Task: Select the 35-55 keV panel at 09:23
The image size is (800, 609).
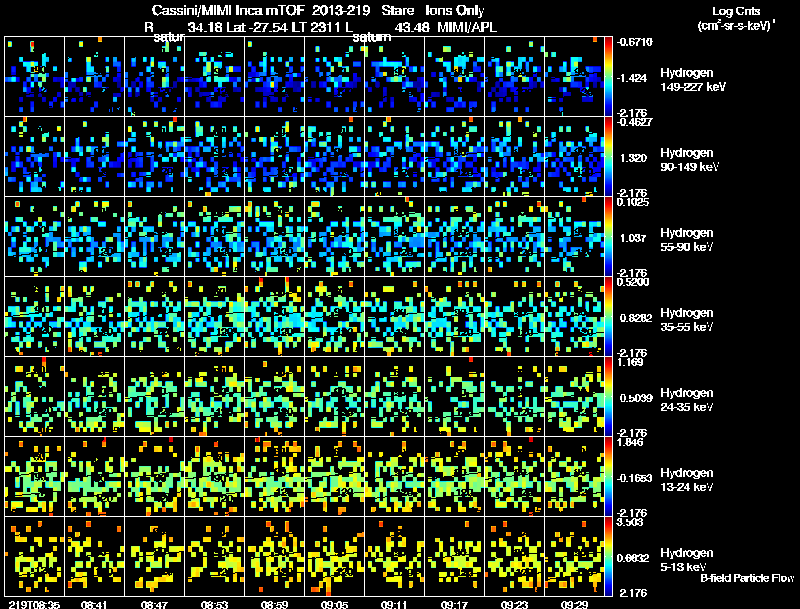Action: [x=514, y=317]
